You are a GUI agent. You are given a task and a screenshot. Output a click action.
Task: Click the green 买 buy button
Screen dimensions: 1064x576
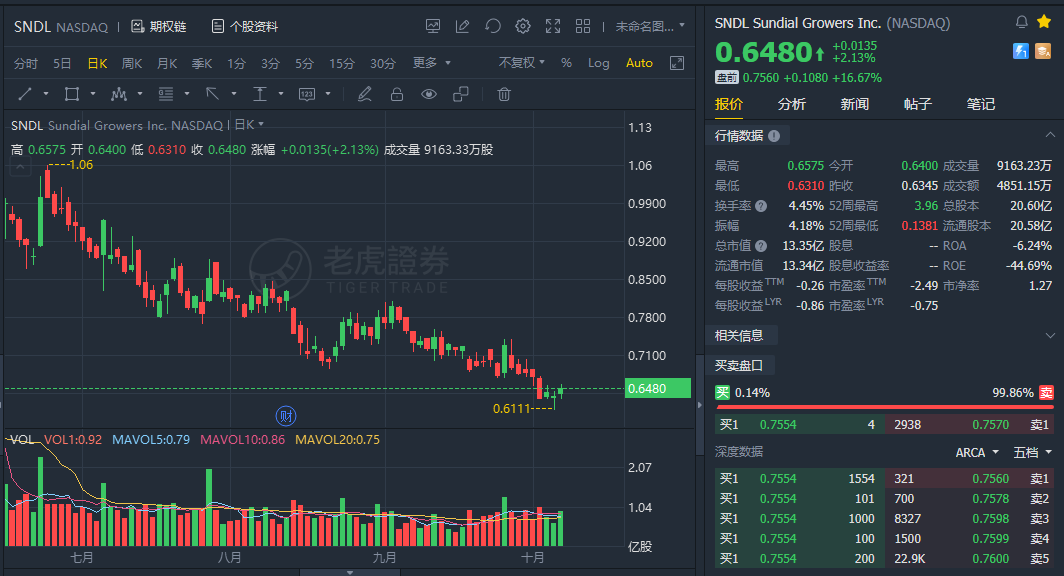click(722, 393)
